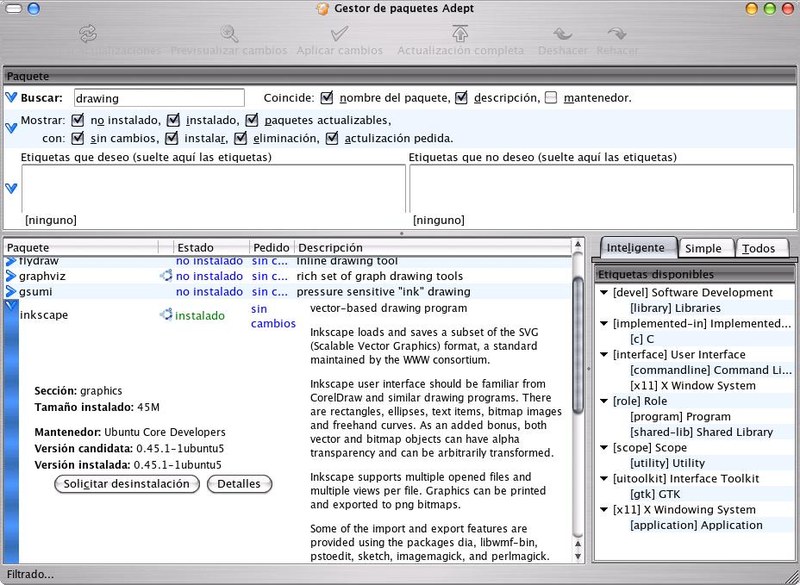Click the 'Solicitar desinstalación' button
This screenshot has height=585, width=800.
tap(127, 484)
